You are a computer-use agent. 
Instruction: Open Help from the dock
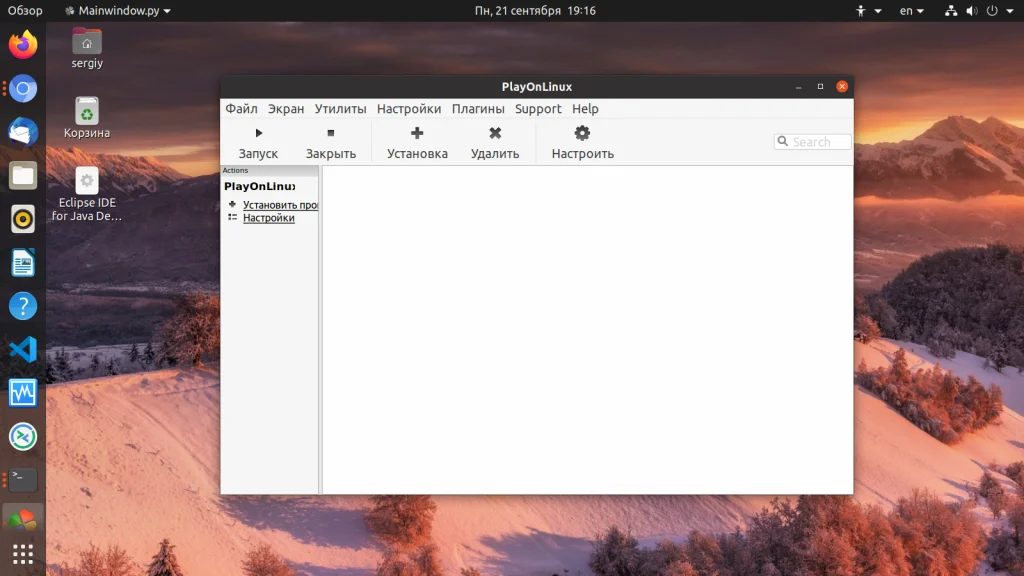point(23,306)
